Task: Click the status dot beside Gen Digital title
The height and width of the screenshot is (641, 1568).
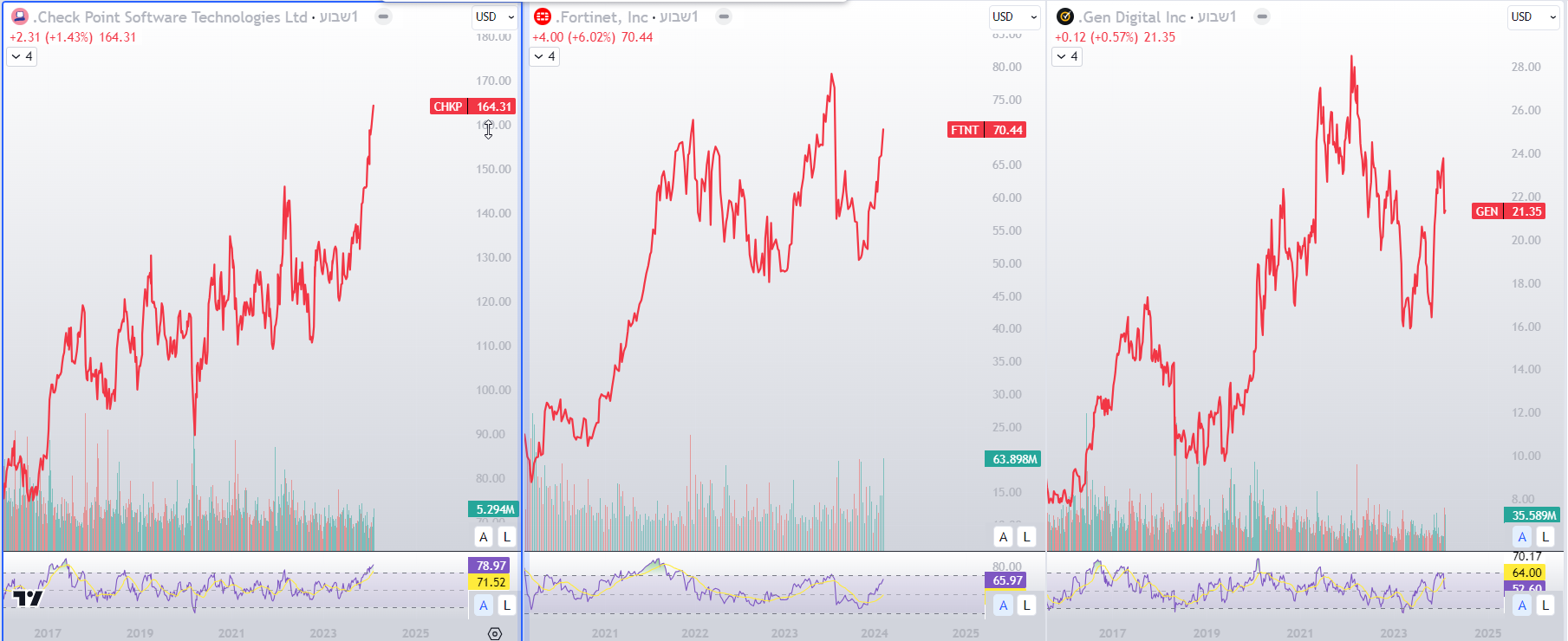Action: 1262,16
